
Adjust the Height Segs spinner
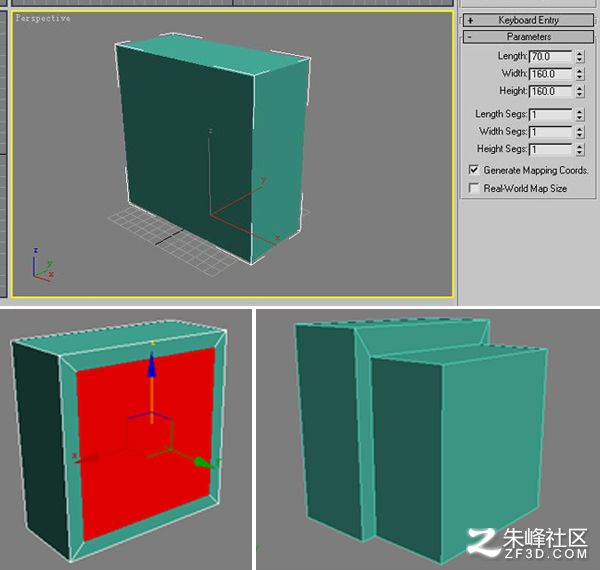coord(580,149)
